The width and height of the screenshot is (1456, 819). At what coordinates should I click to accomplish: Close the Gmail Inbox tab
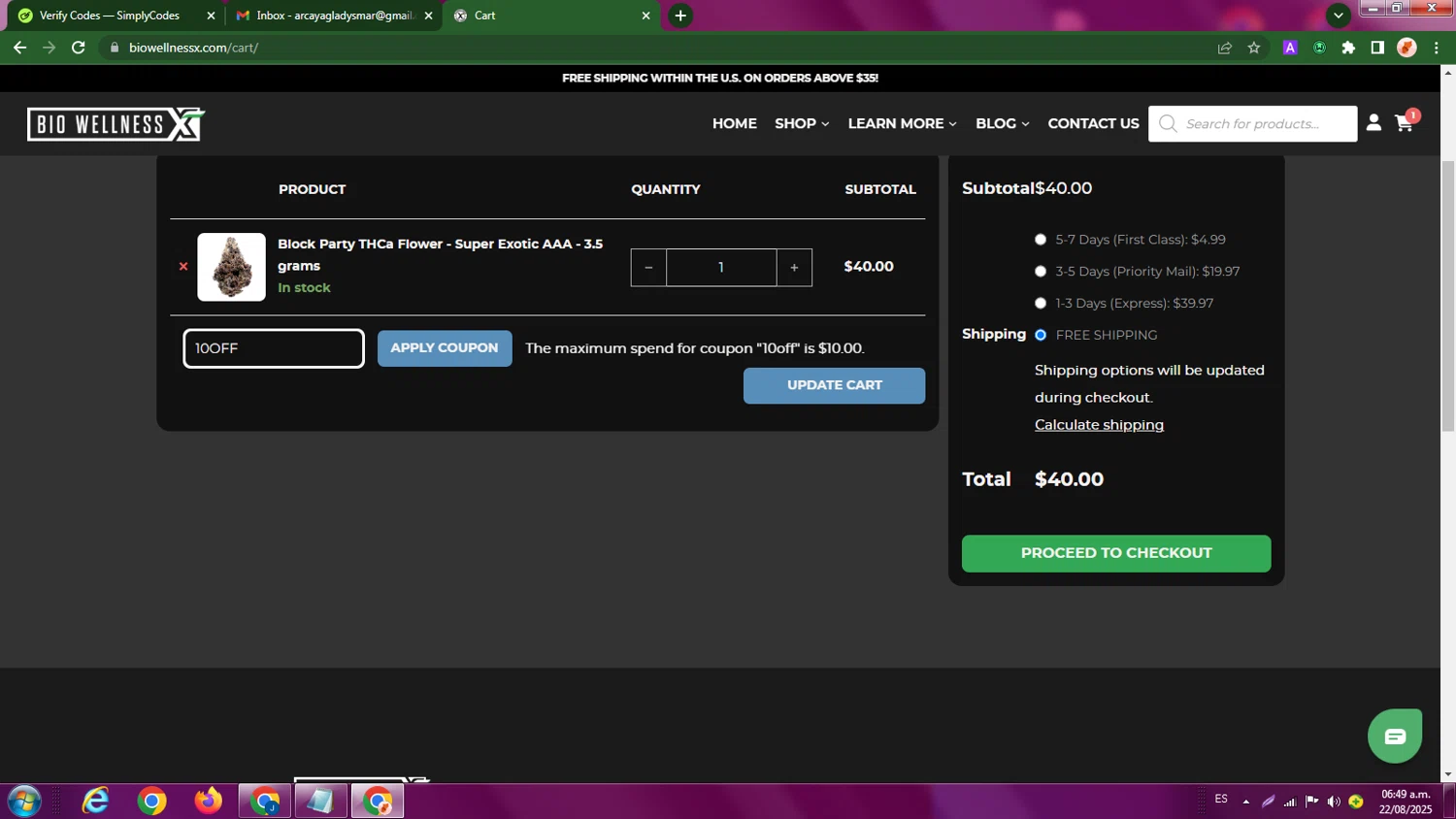tap(428, 16)
